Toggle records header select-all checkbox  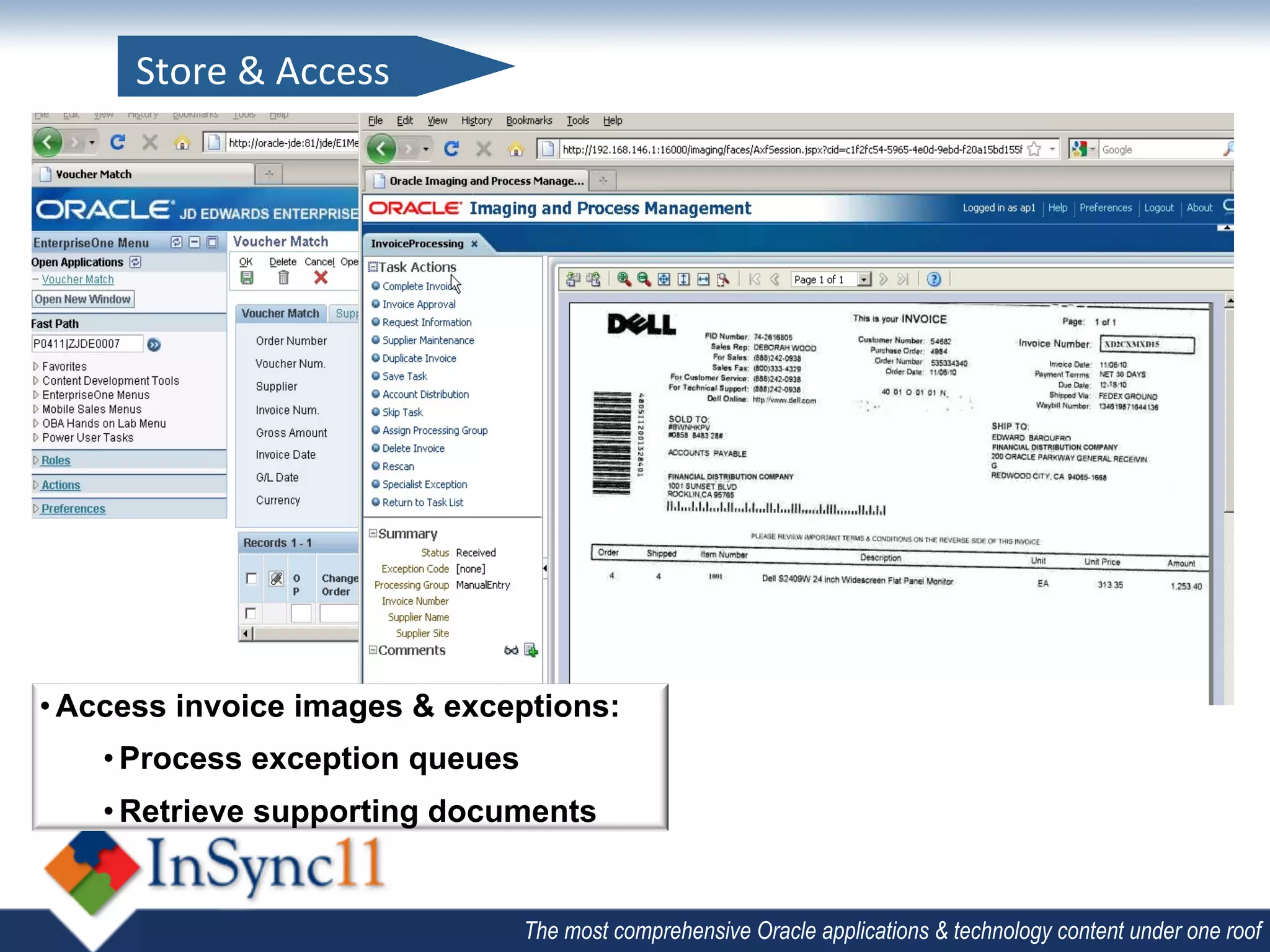click(x=251, y=578)
